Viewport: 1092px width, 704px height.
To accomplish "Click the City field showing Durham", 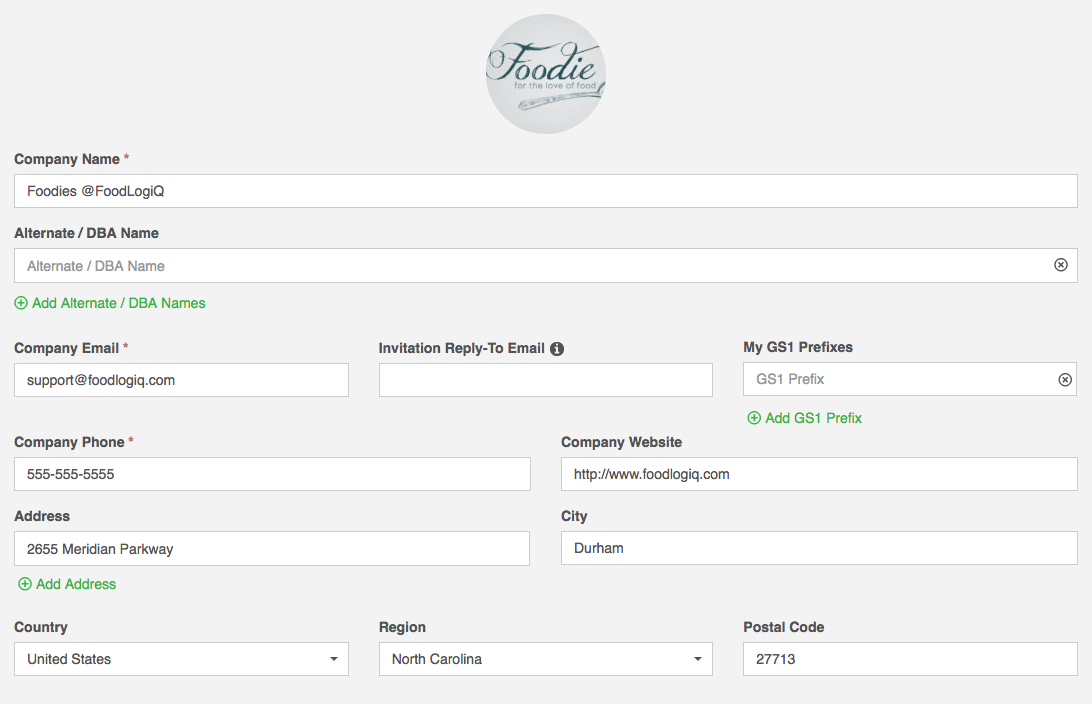I will pyautogui.click(x=819, y=548).
